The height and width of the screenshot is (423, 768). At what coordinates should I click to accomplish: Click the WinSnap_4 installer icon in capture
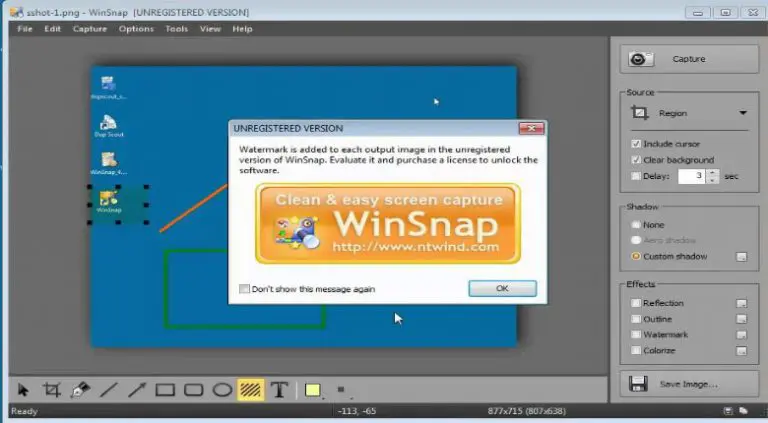(109, 163)
